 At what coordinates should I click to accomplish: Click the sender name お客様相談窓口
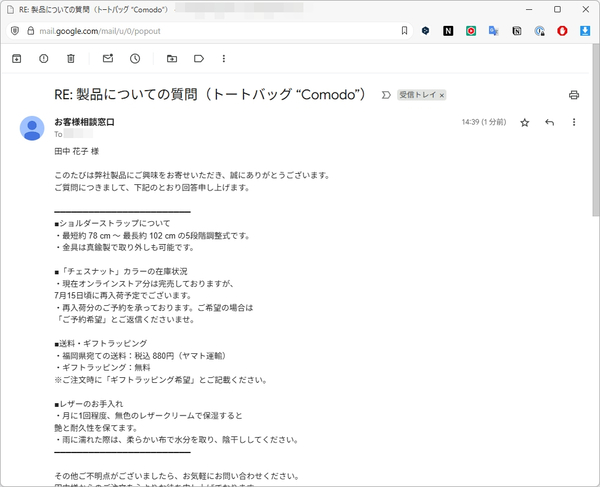point(85,122)
